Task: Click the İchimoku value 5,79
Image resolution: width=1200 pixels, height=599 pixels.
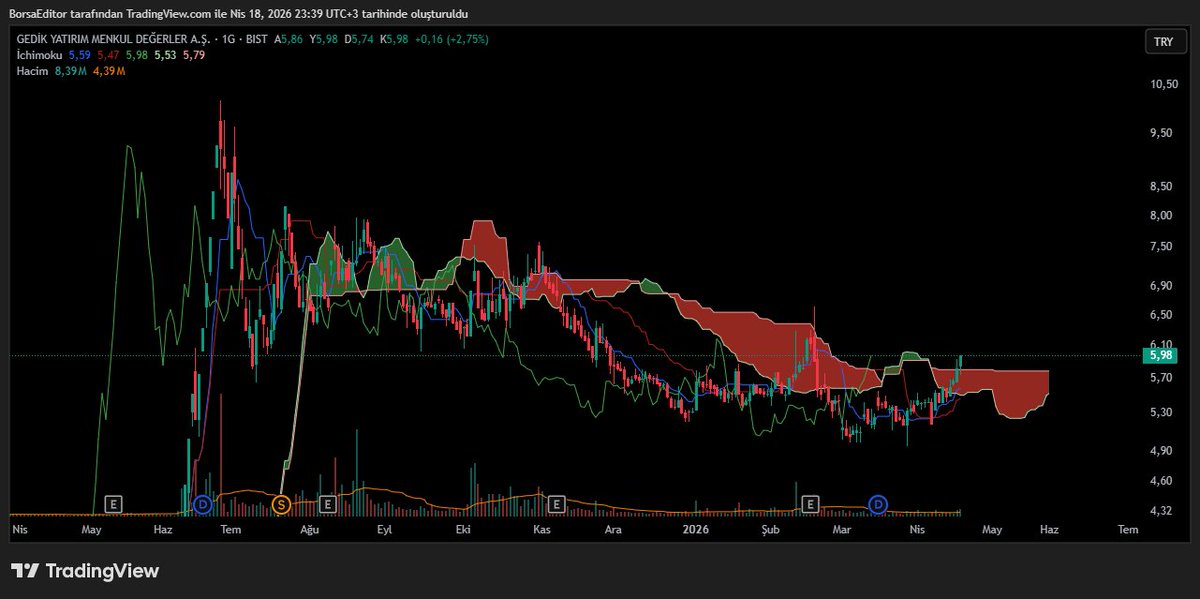Action: (x=195, y=55)
